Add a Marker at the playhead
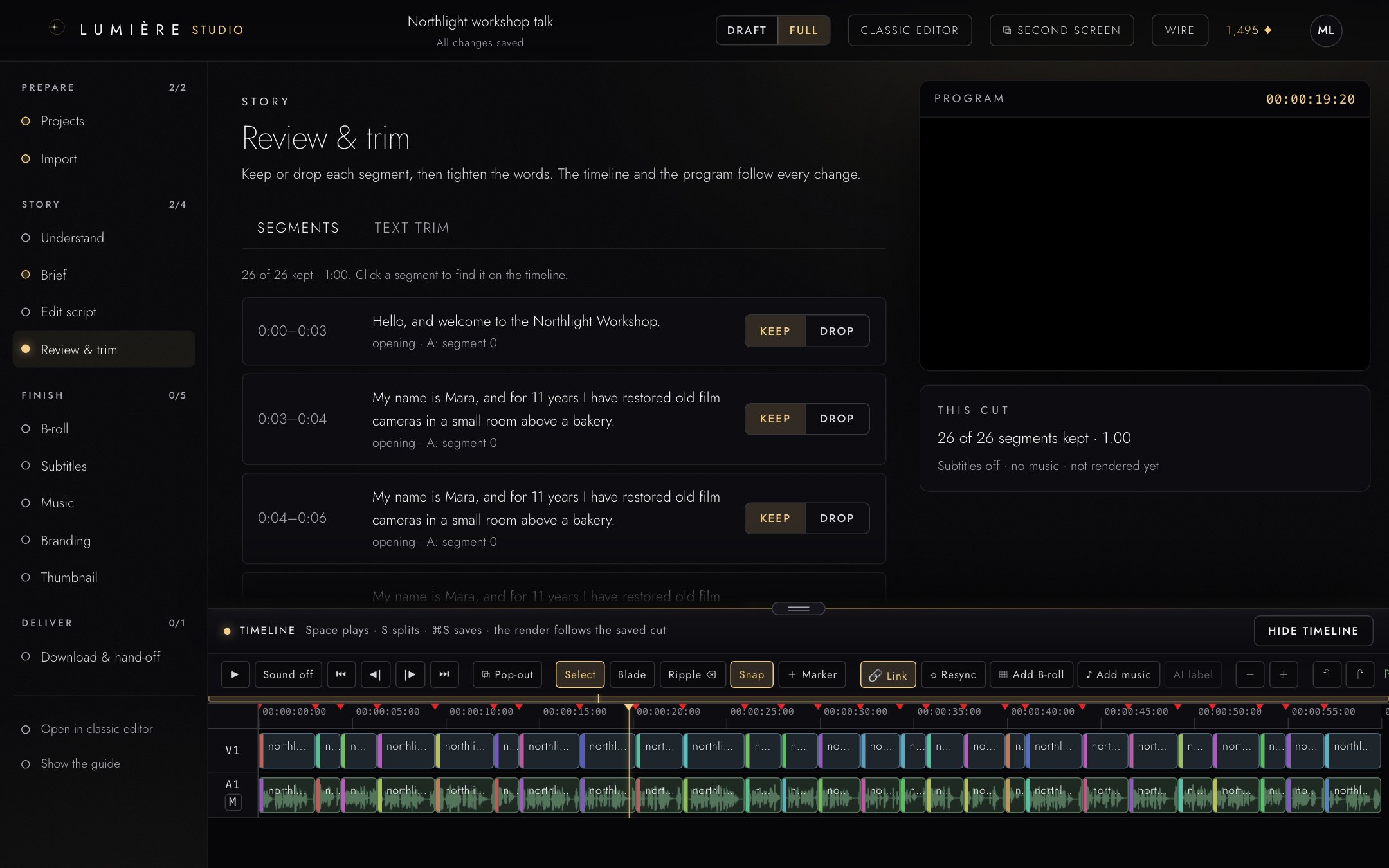 tap(812, 674)
